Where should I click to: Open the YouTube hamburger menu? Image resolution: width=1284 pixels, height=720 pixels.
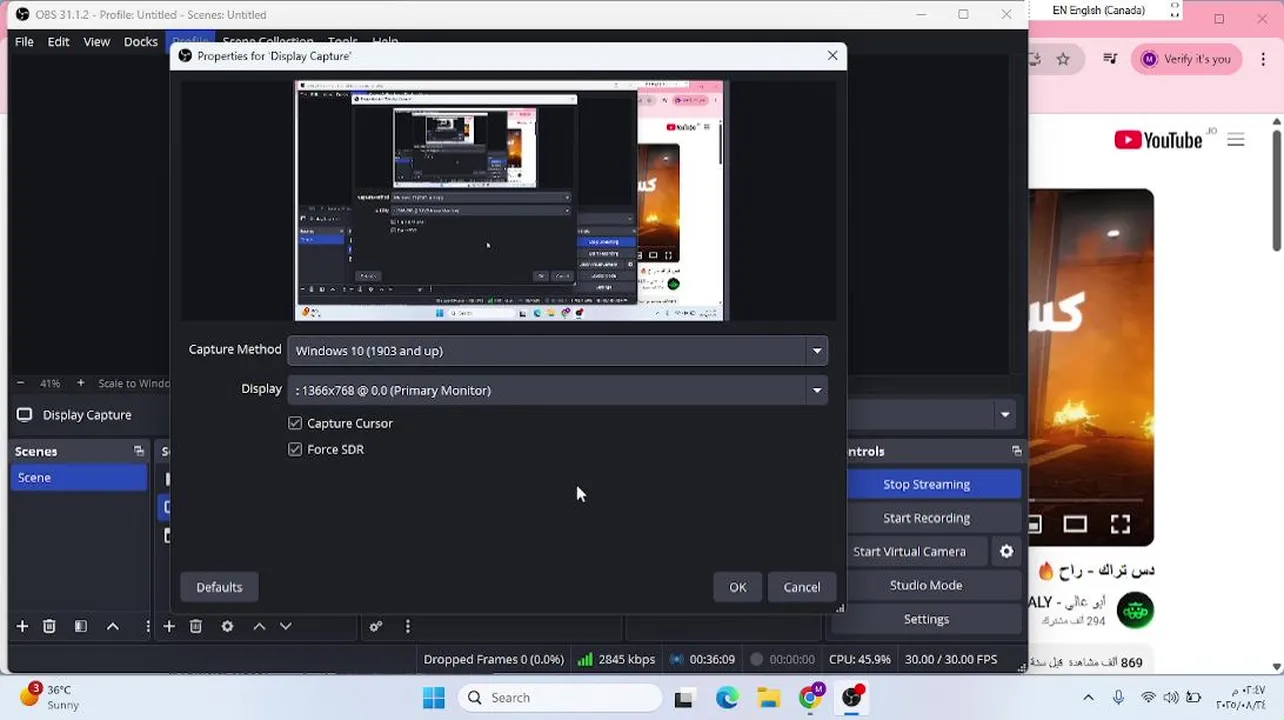(1236, 140)
